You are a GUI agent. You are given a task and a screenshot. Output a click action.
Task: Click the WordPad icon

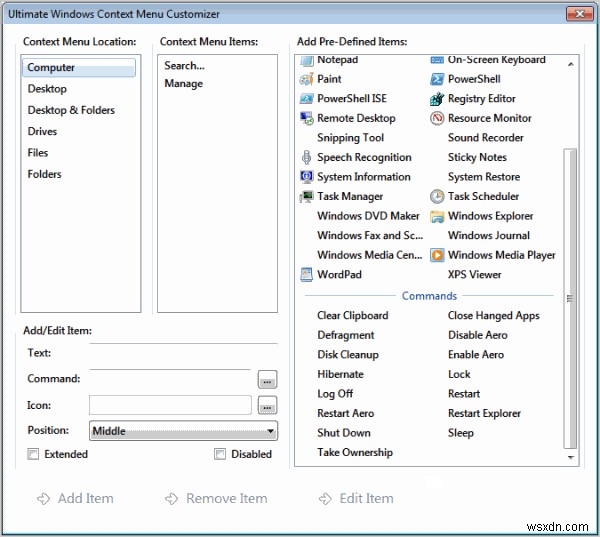pos(307,274)
